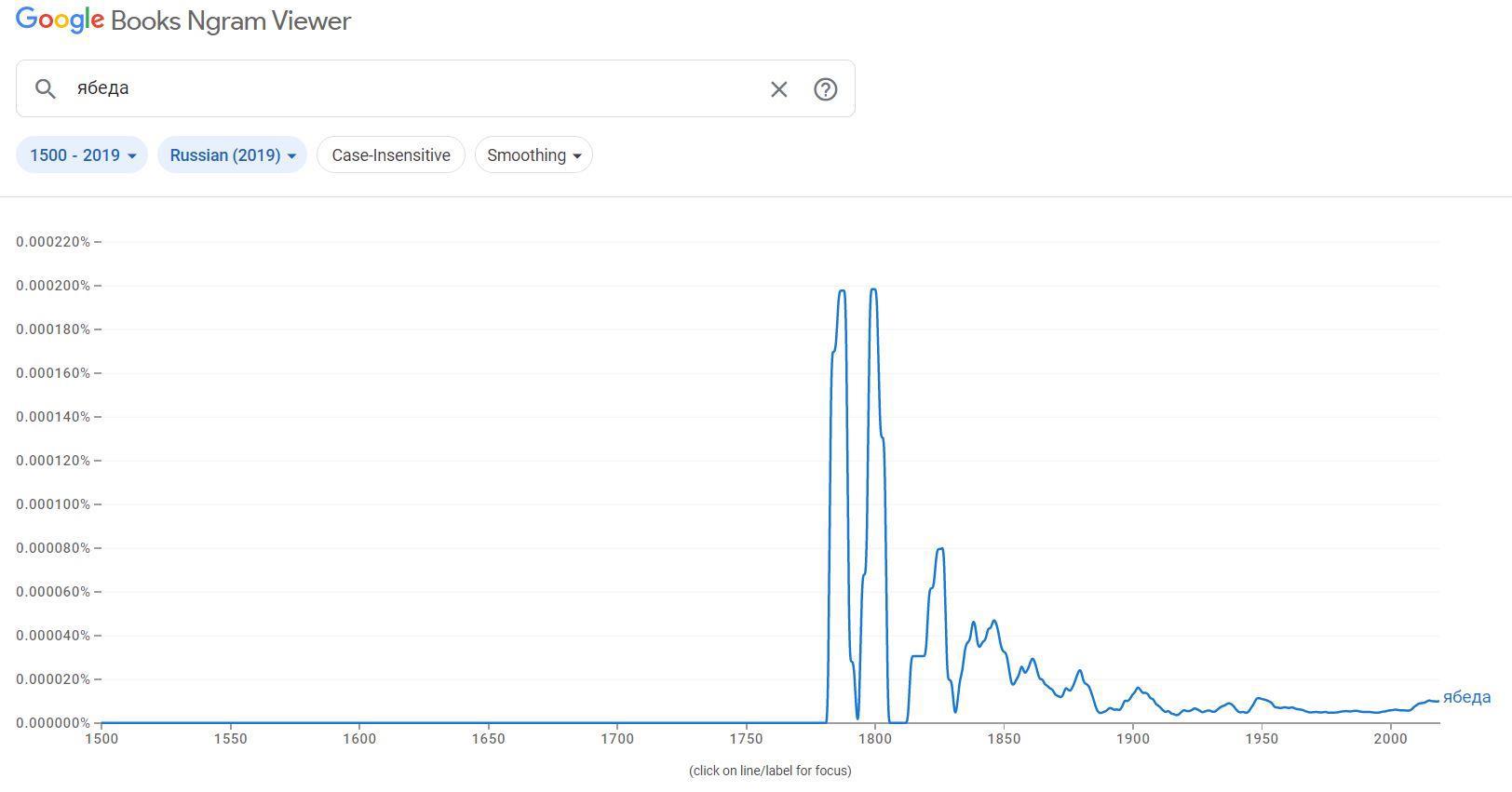Click the 1900 x-axis label
The image size is (1512, 792).
(x=1132, y=739)
